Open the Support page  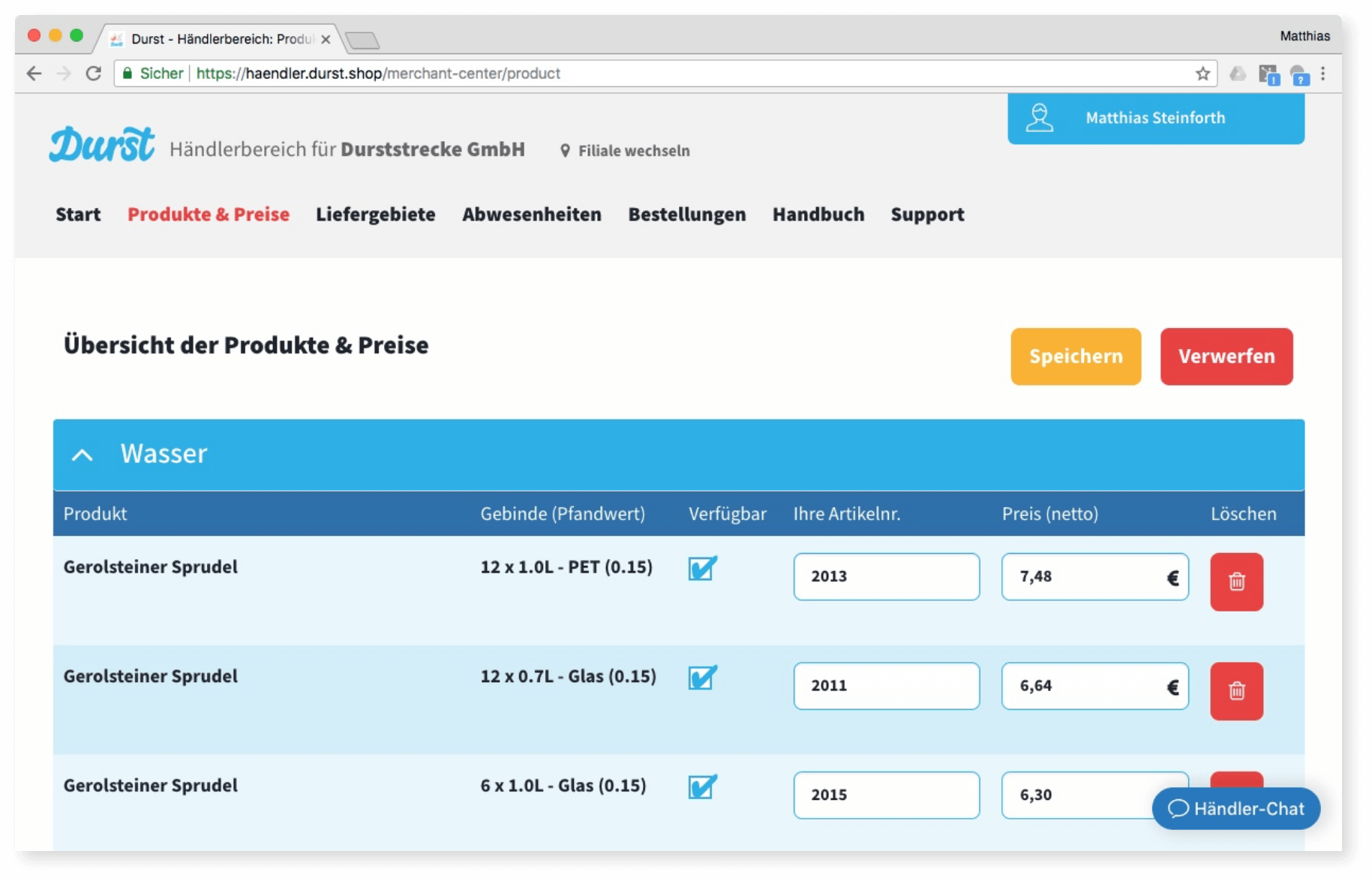pyautogui.click(x=927, y=215)
